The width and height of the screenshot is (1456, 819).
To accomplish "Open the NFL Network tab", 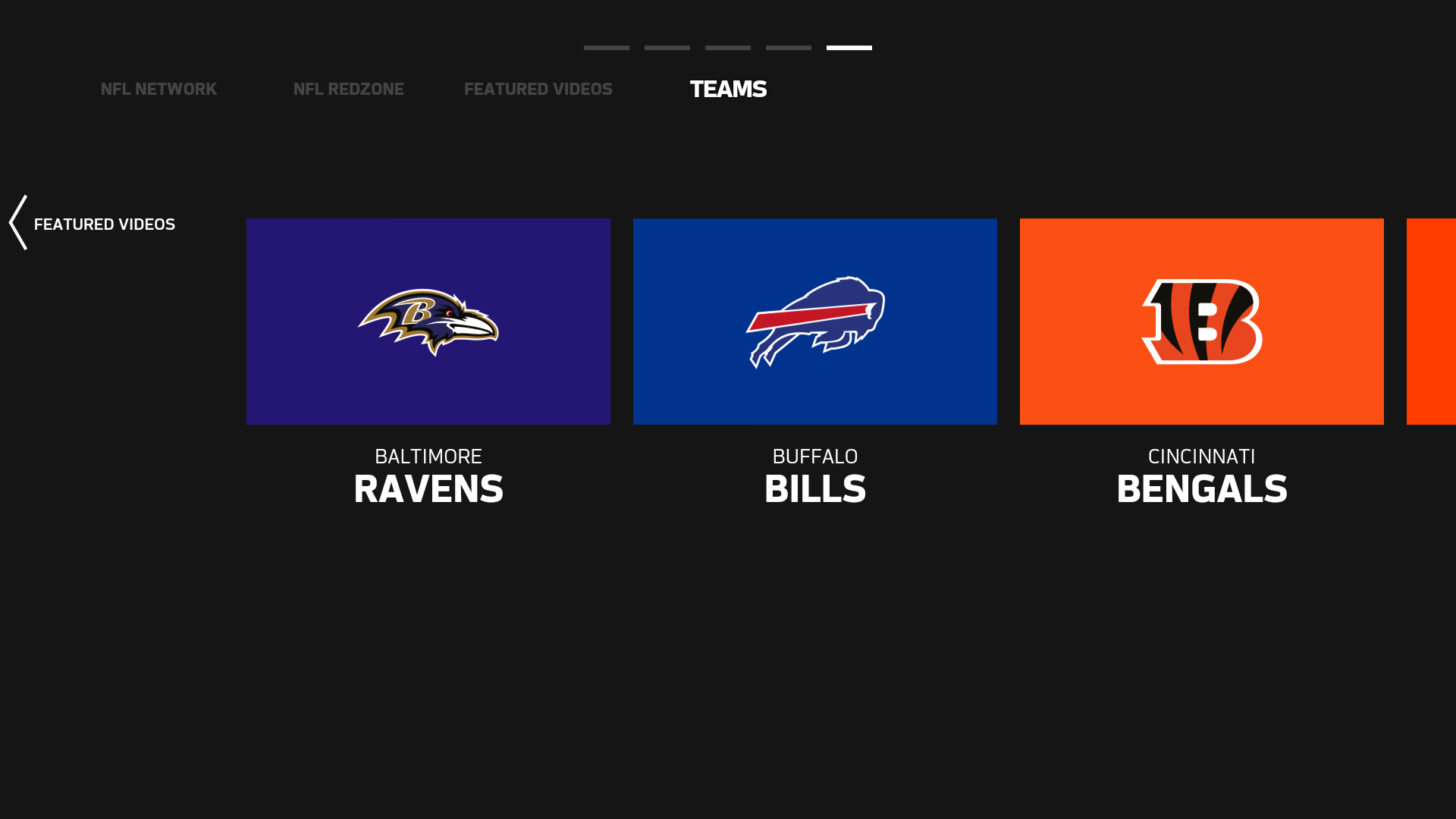I will tap(158, 89).
